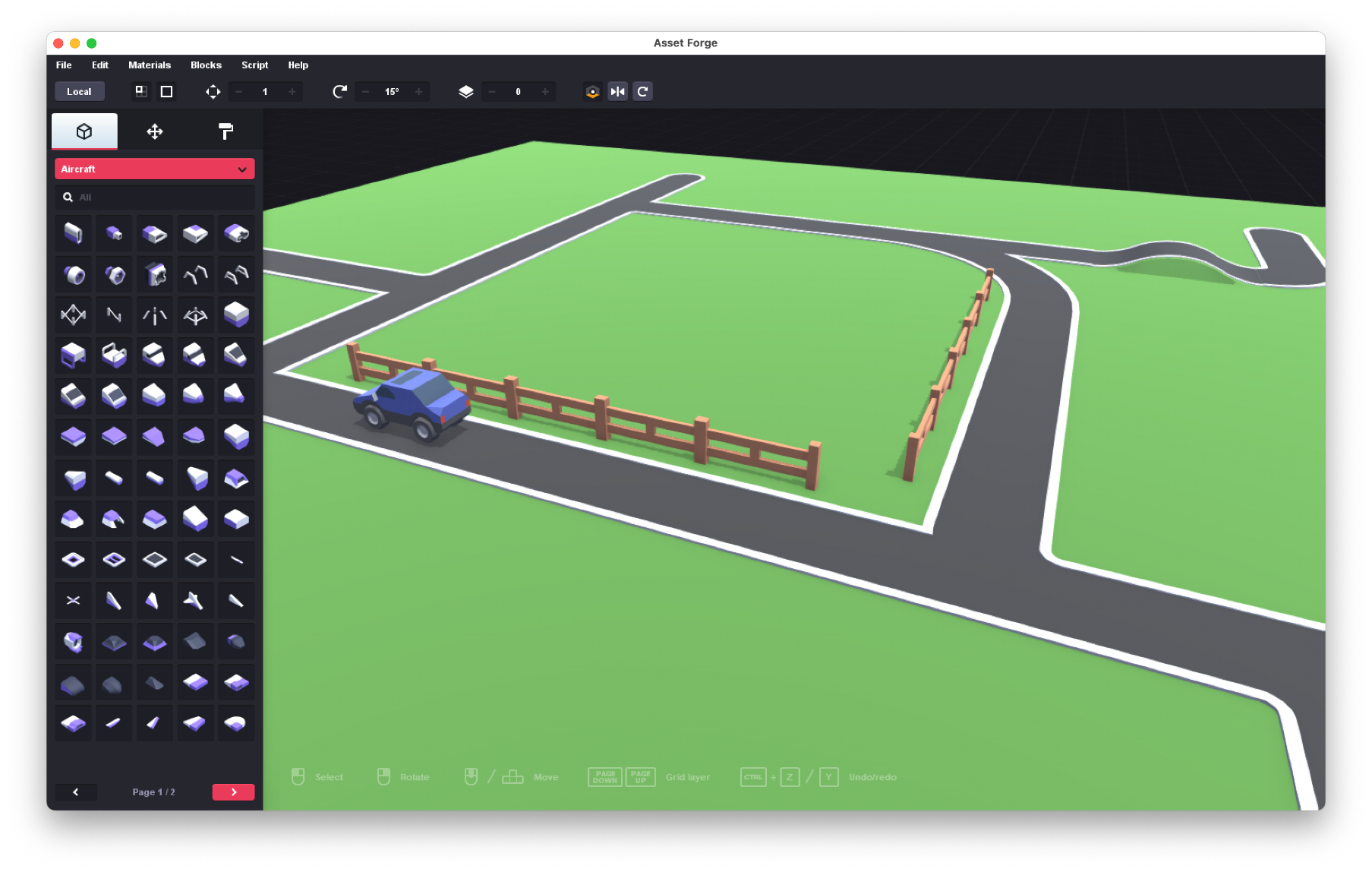Increase the move step size value

pyautogui.click(x=292, y=92)
